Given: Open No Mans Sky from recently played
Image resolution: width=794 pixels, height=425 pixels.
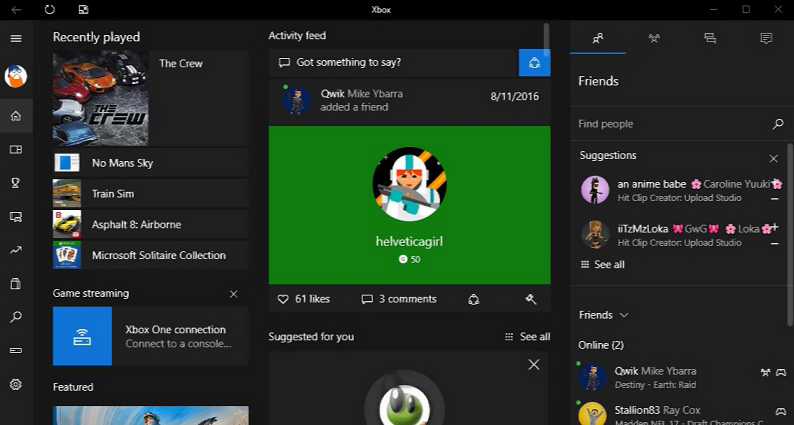Looking at the screenshot, I should (x=150, y=163).
